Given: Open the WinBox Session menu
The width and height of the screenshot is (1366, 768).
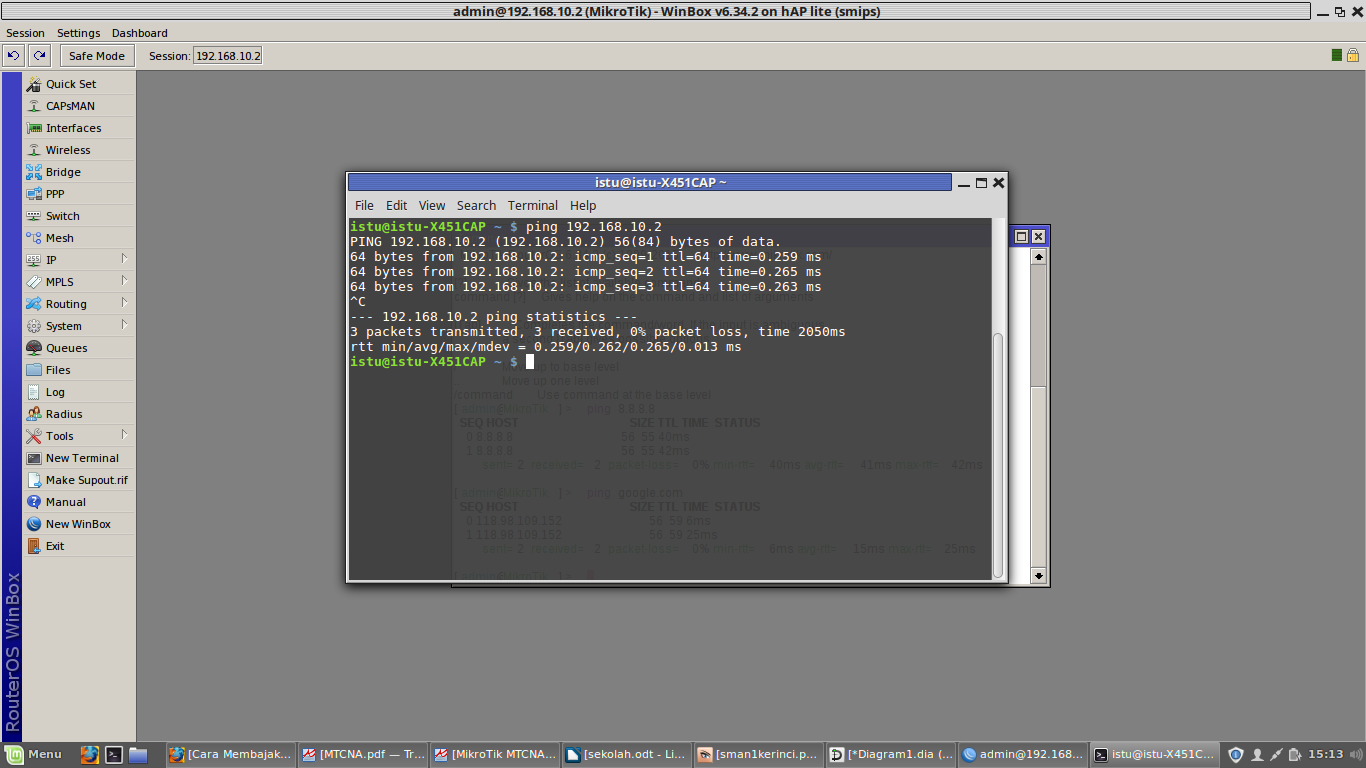Looking at the screenshot, I should coord(25,33).
